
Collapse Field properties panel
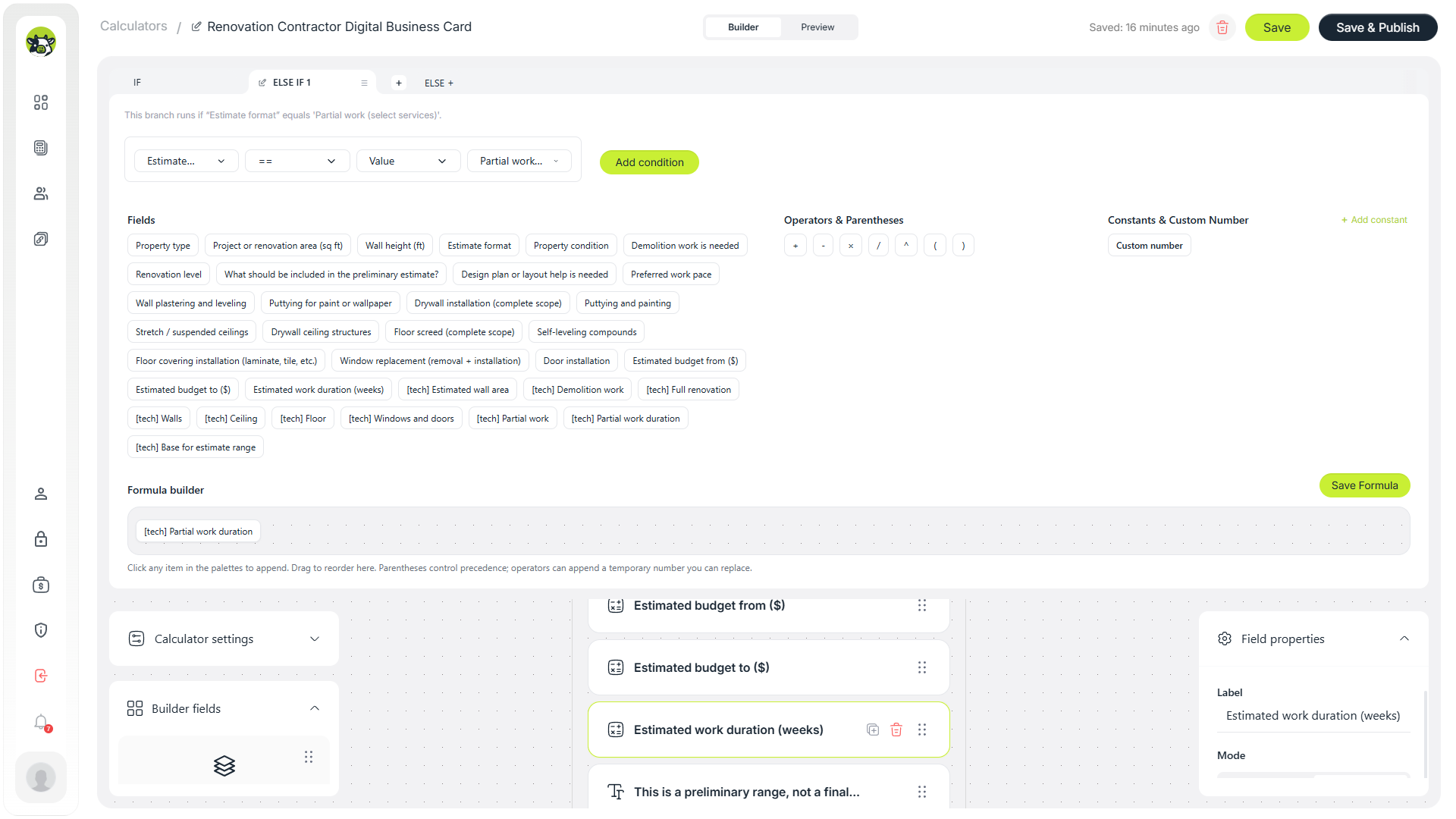(x=1404, y=639)
